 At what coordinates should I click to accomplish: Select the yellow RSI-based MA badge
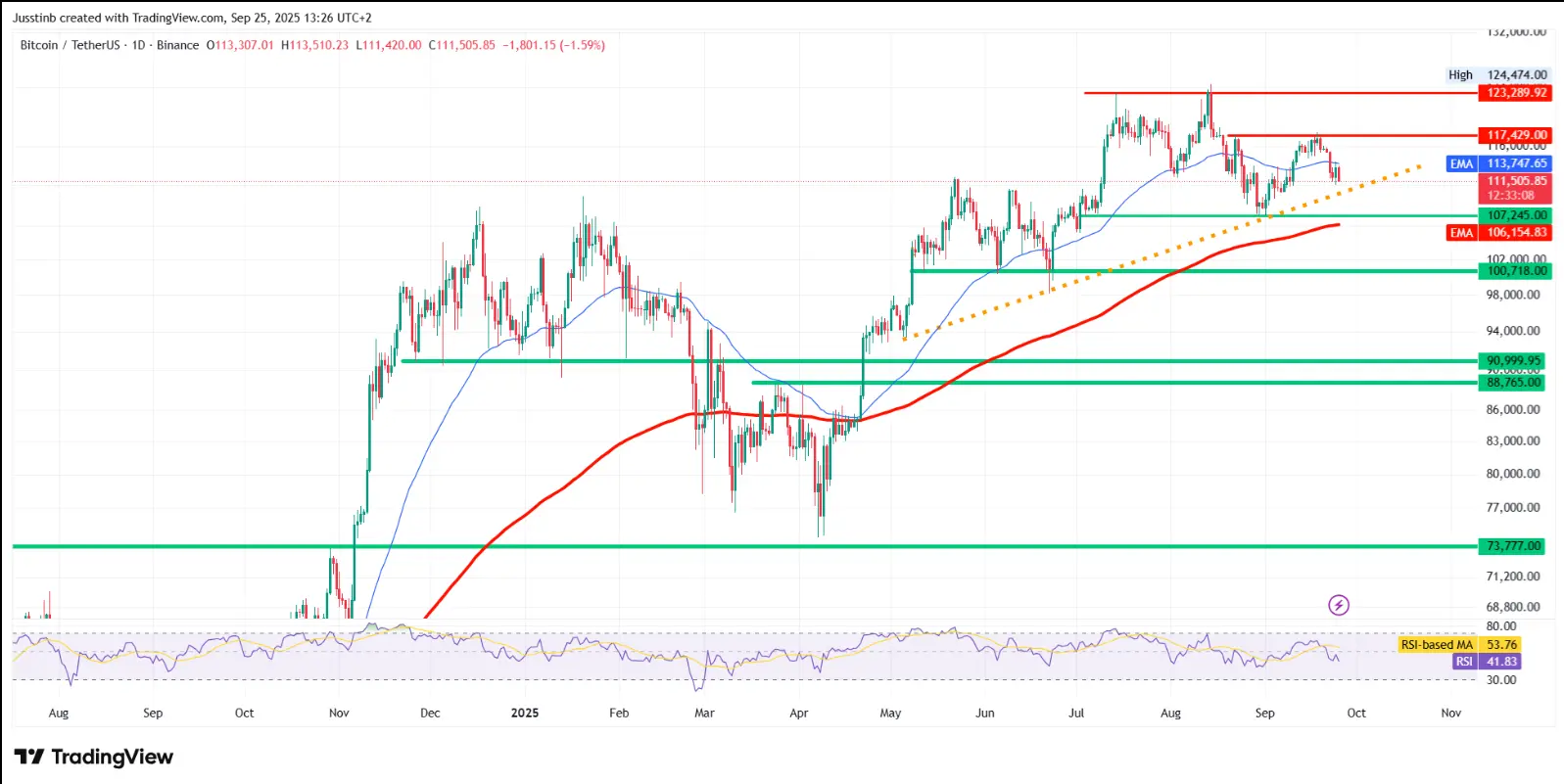[x=1437, y=644]
